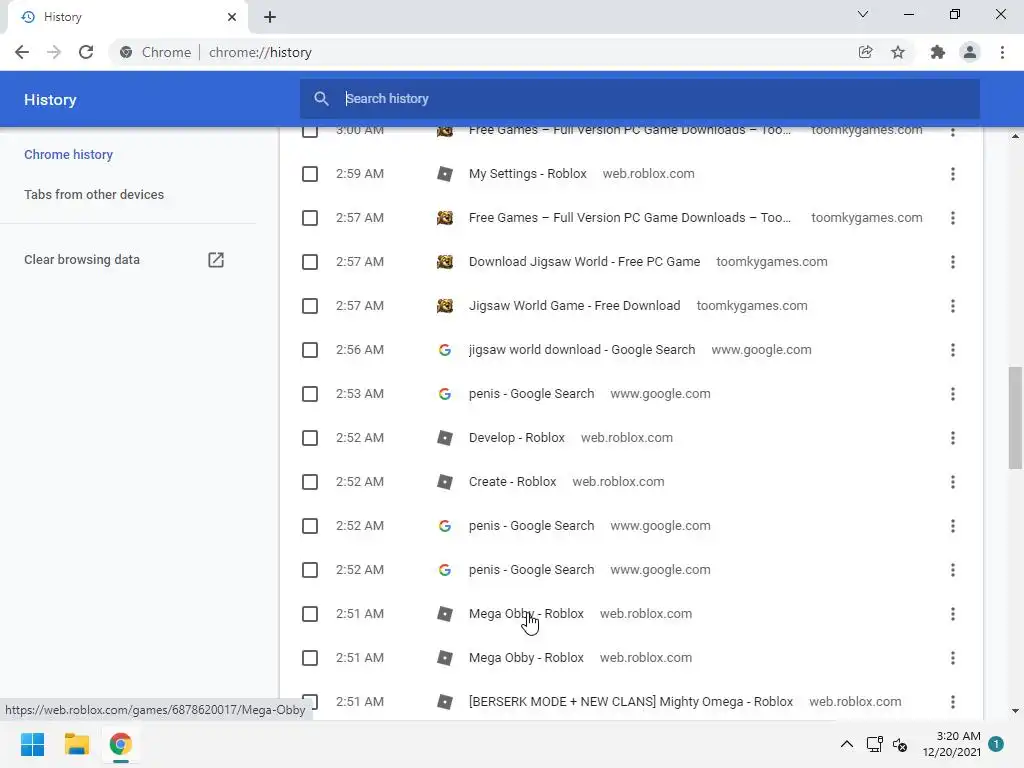Open notification center badge

[x=996, y=744]
